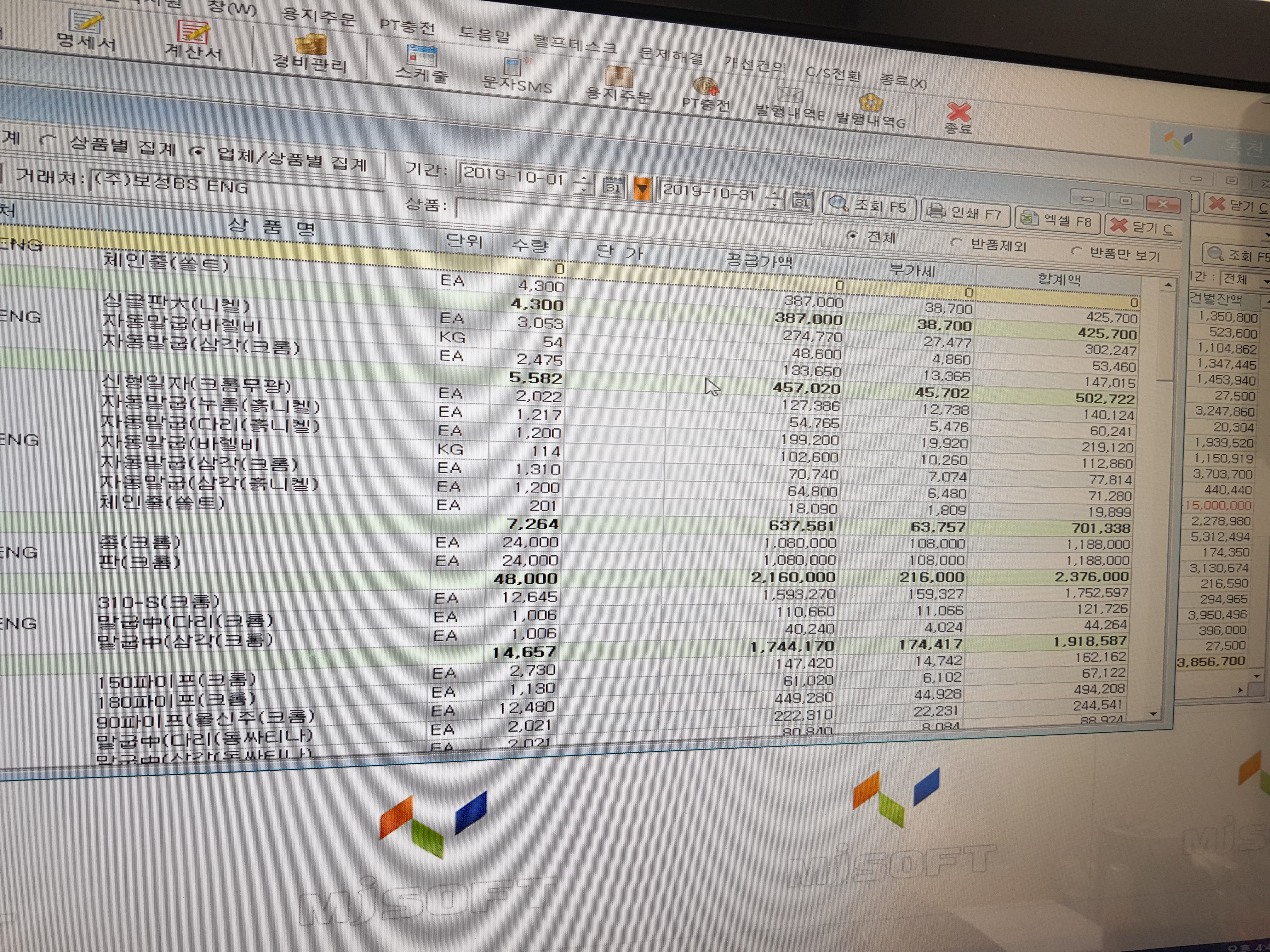Open the PT충전 menu item

[x=407, y=26]
